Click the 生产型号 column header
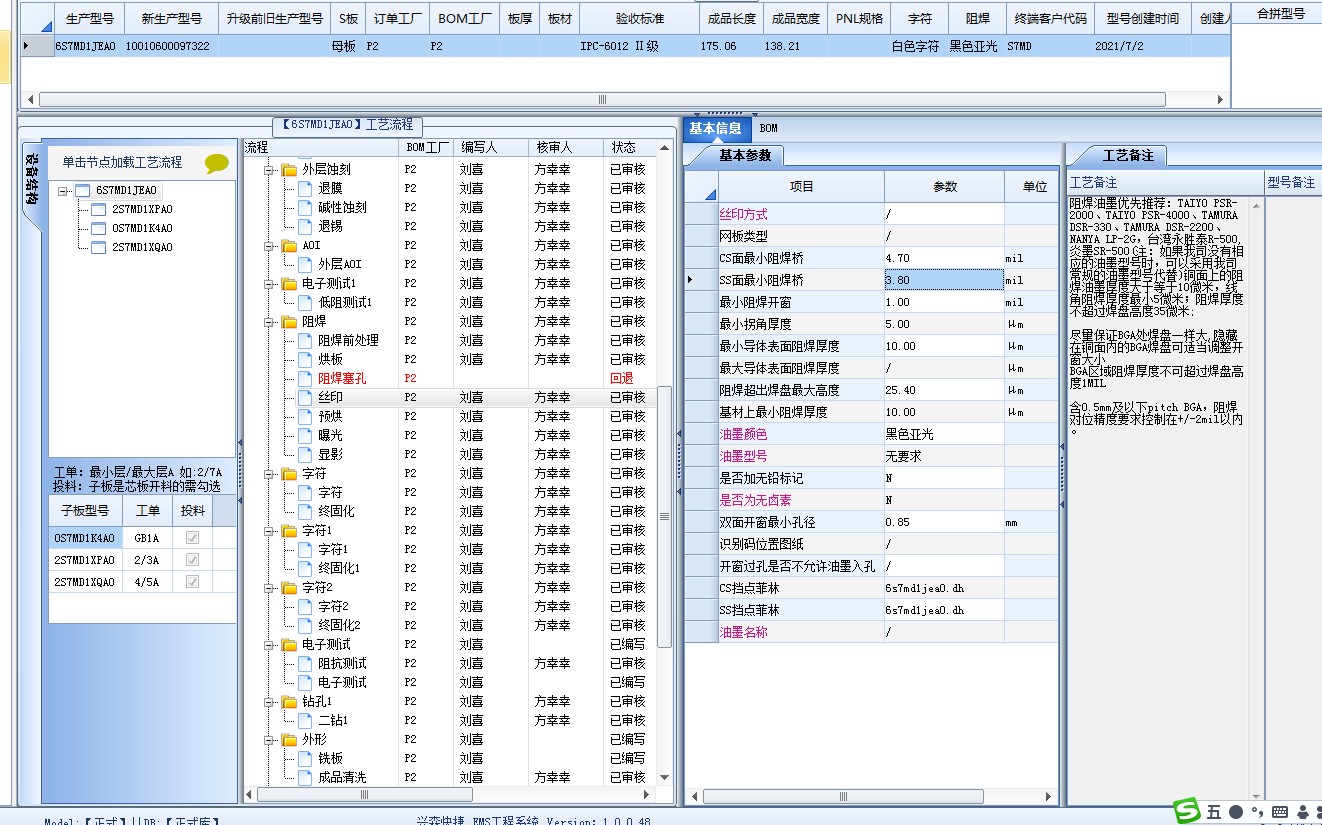The width and height of the screenshot is (1322, 825). [x=89, y=18]
